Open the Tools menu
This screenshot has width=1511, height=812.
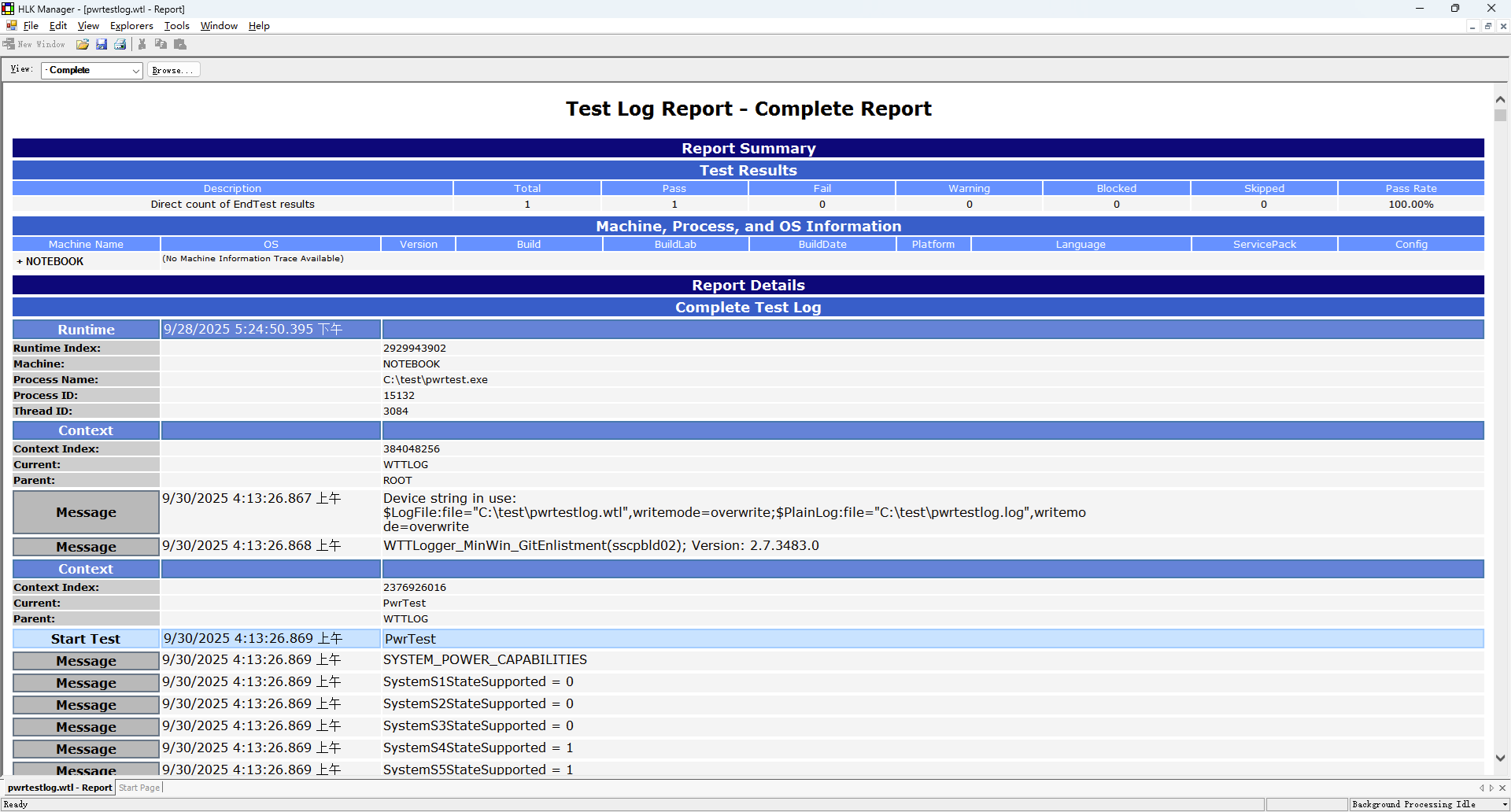[176, 26]
